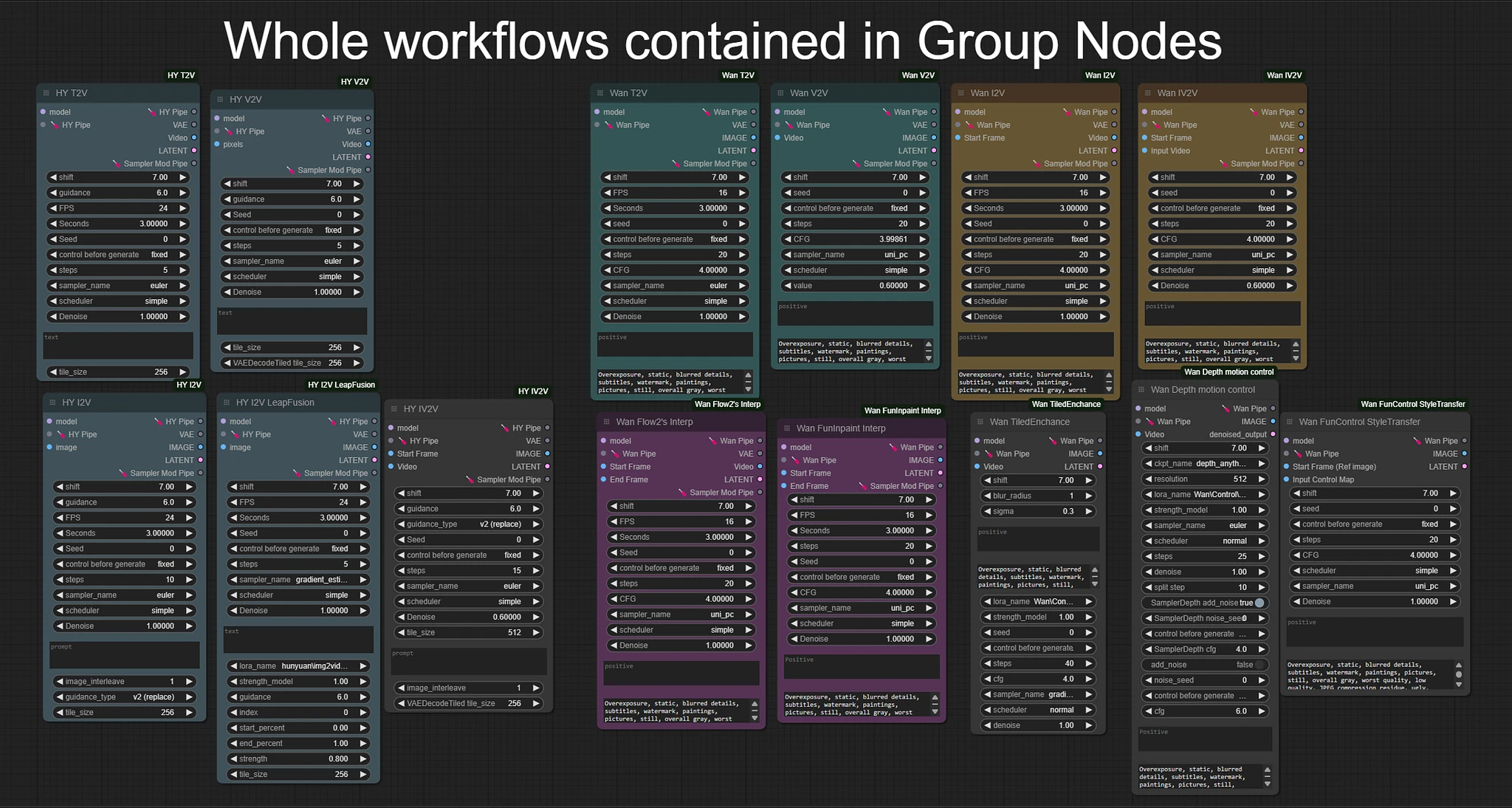Viewport: 1512px width, 808px height.
Task: Open lora_name hunyuan combo in HY I2V LeapFusion
Action: click(298, 666)
